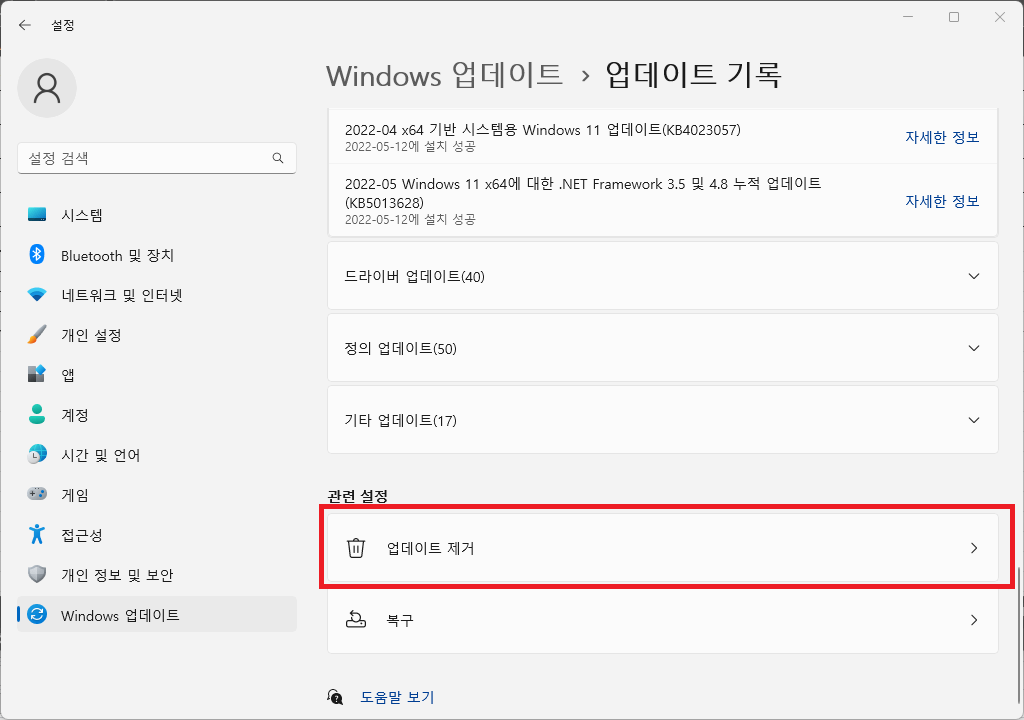Click the personalization paintbrush icon
1024x720 pixels.
coord(37,335)
